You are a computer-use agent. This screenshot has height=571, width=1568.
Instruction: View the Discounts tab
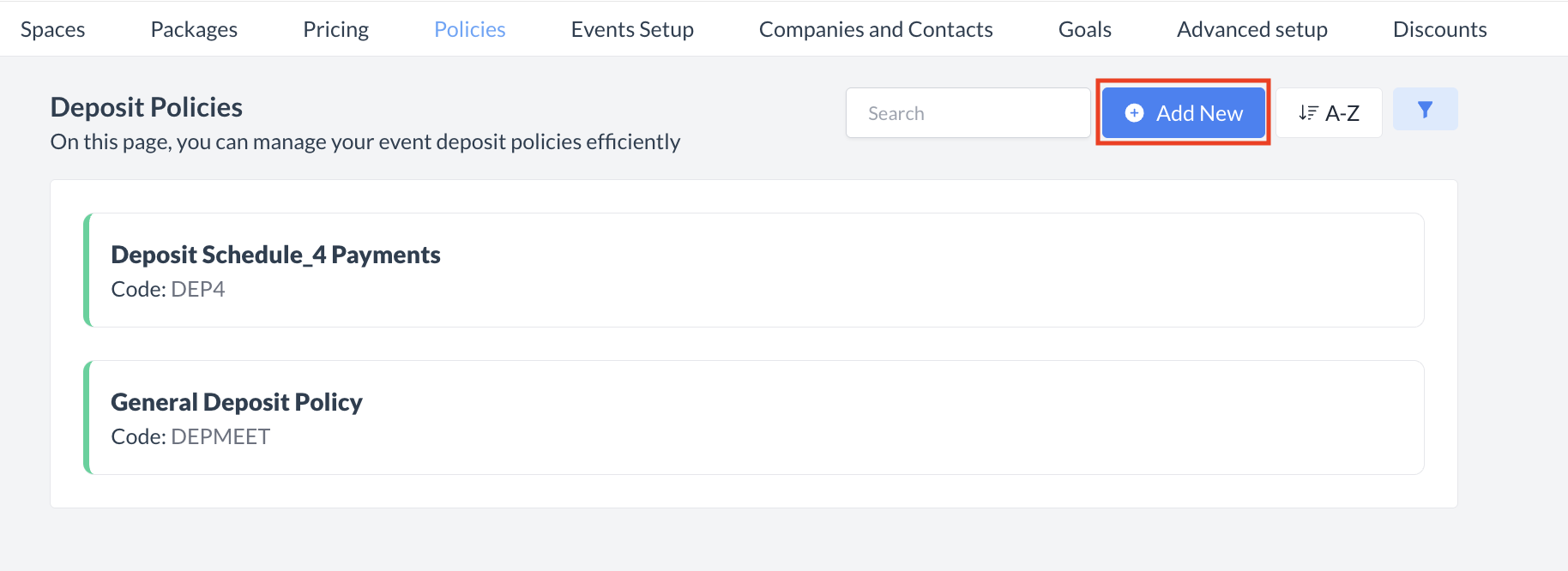1439,29
